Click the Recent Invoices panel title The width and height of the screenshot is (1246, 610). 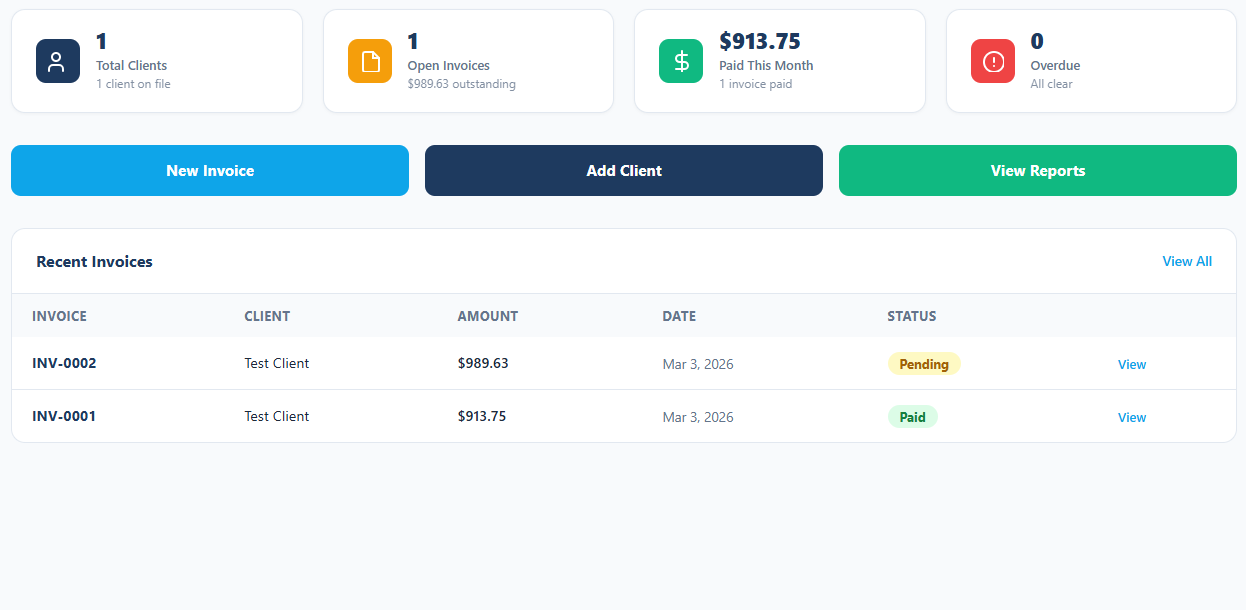click(x=93, y=261)
